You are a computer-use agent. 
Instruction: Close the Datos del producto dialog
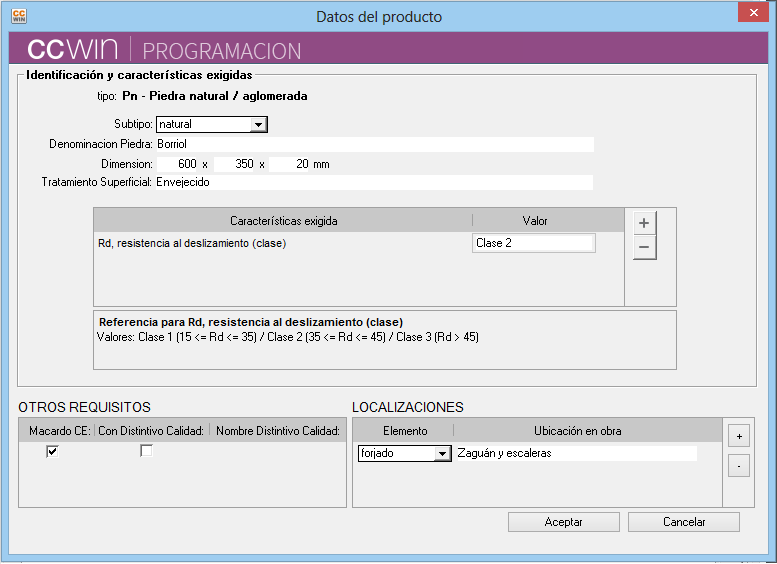coord(753,13)
